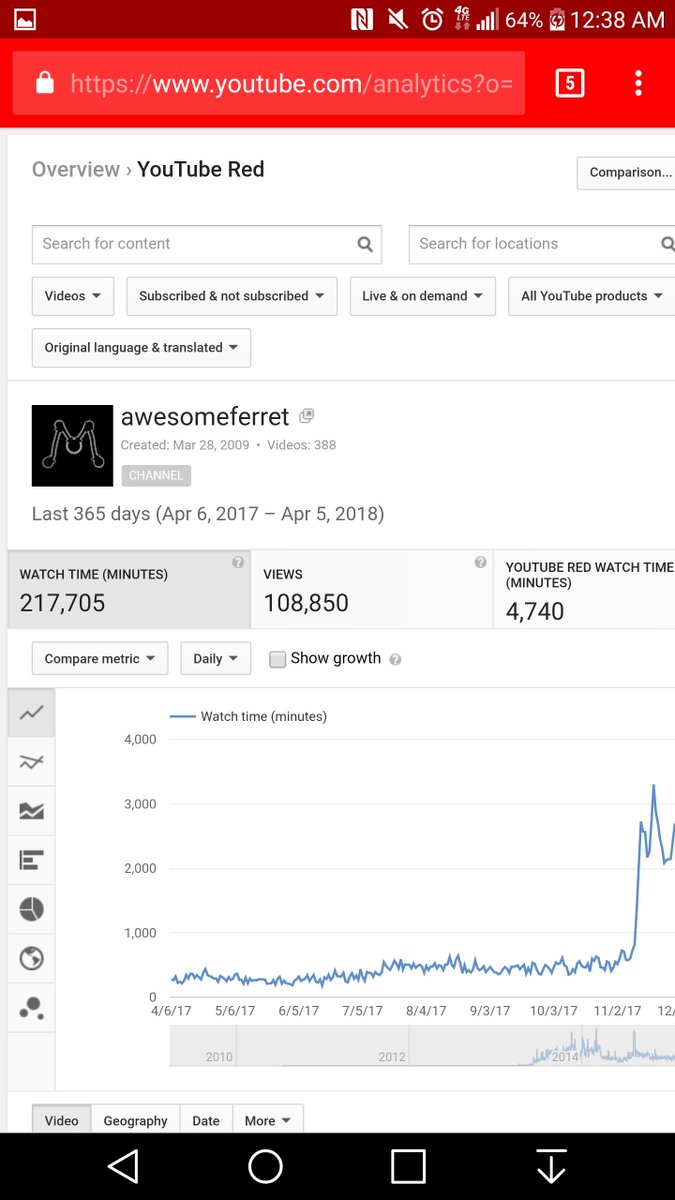
Task: Open the Videos filter dropdown
Action: [x=73, y=296]
